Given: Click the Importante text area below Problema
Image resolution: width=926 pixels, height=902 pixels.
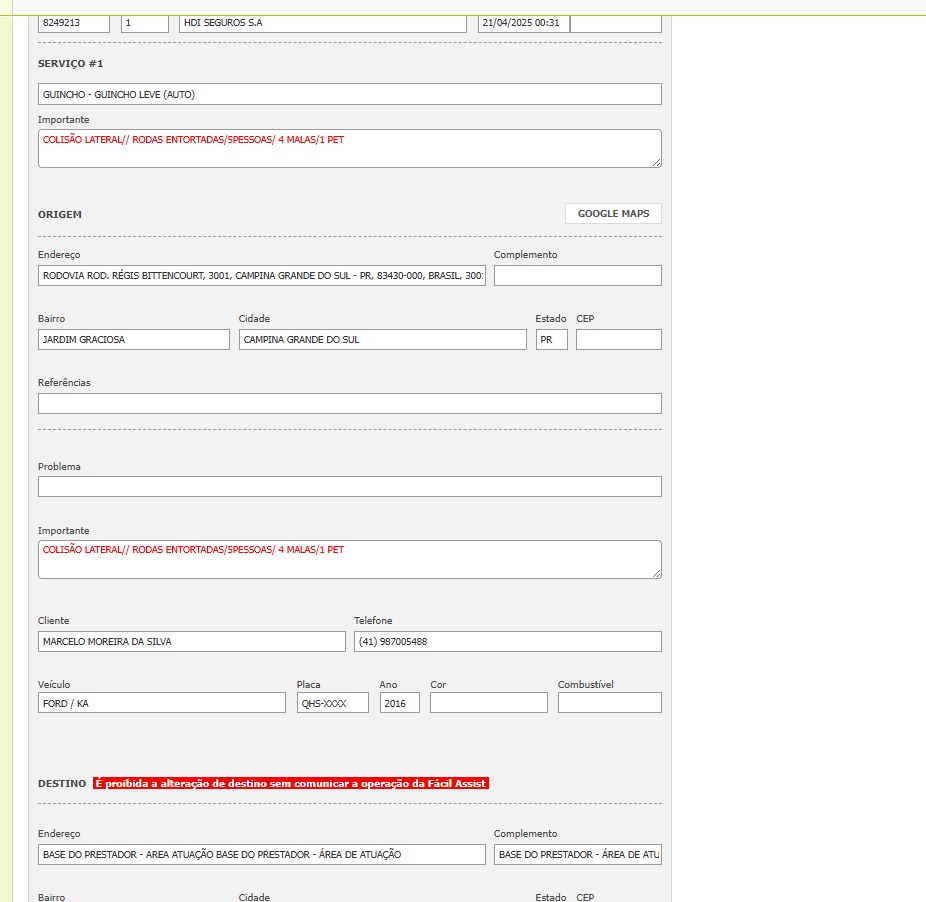Looking at the screenshot, I should 349,559.
